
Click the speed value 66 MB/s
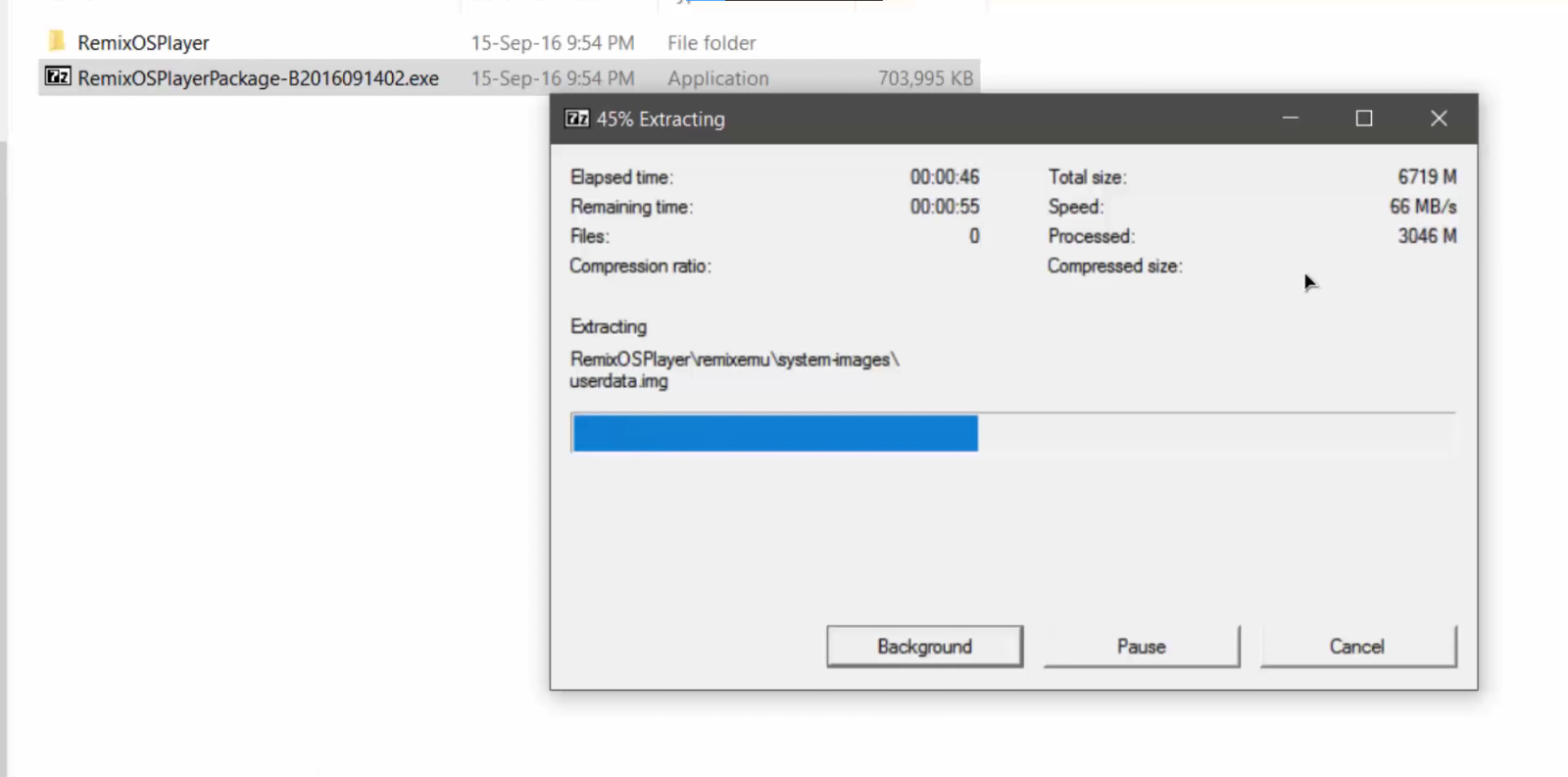[1423, 207]
